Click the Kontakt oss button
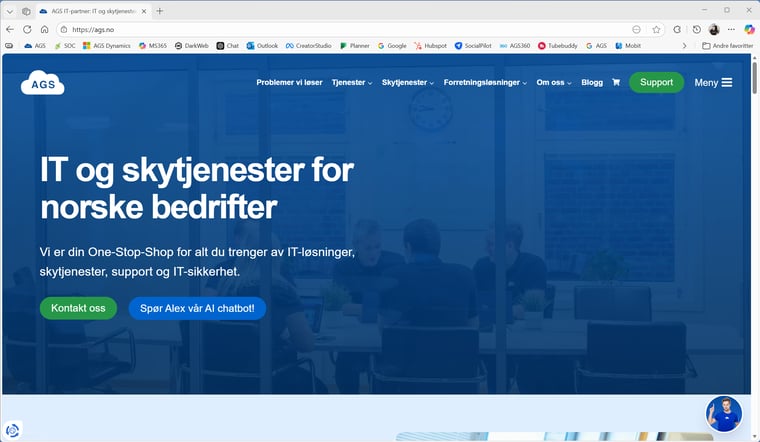760x442 pixels. tap(78, 308)
